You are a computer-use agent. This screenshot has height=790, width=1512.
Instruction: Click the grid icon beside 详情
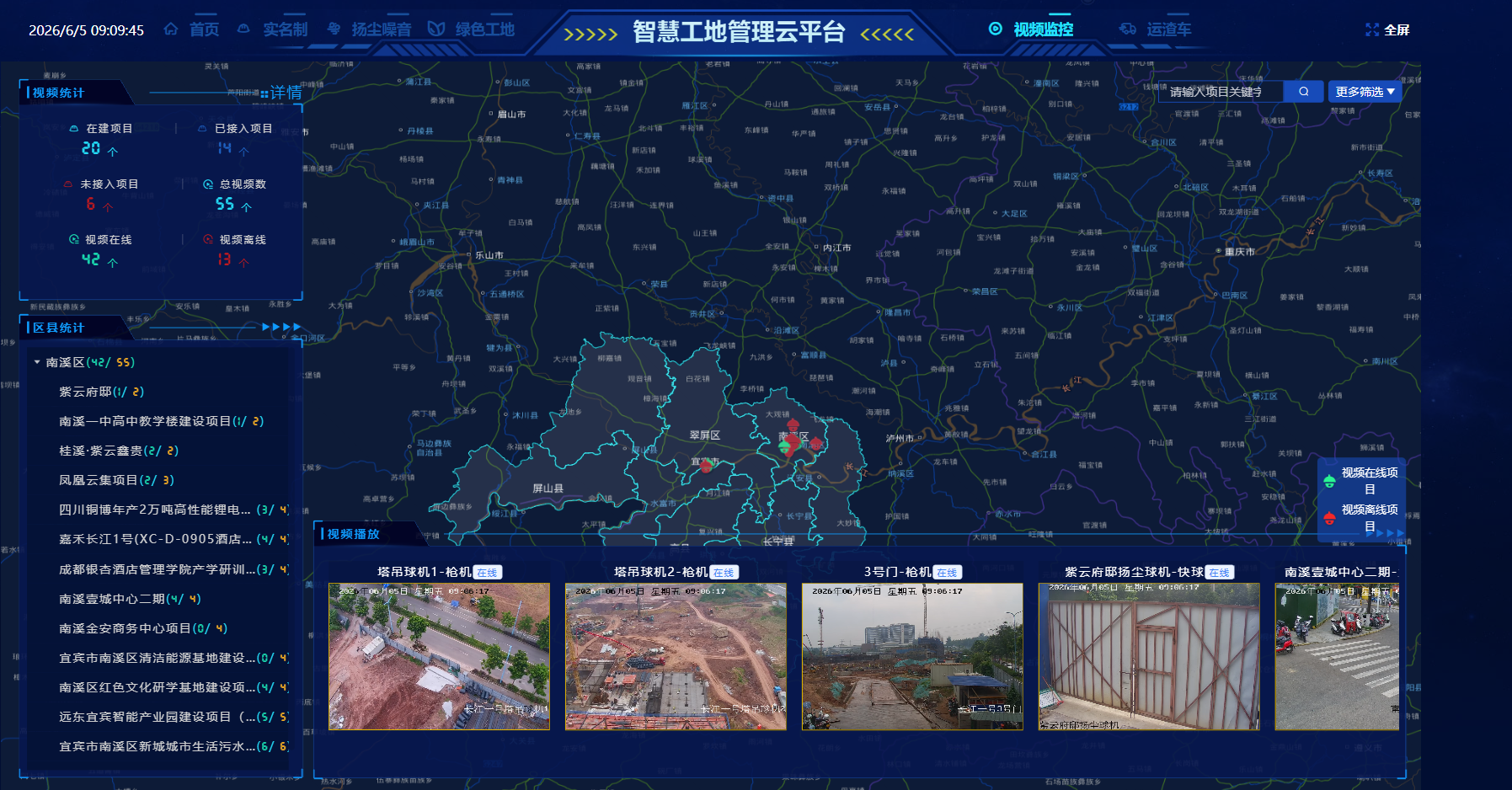[264, 93]
